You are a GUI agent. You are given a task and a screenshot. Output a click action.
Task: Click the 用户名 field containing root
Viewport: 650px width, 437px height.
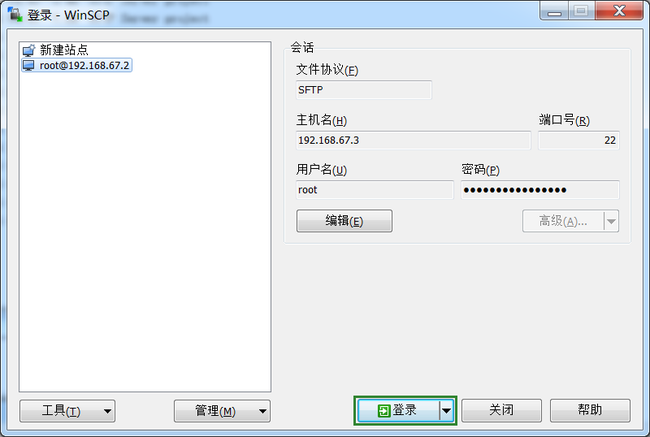click(375, 190)
